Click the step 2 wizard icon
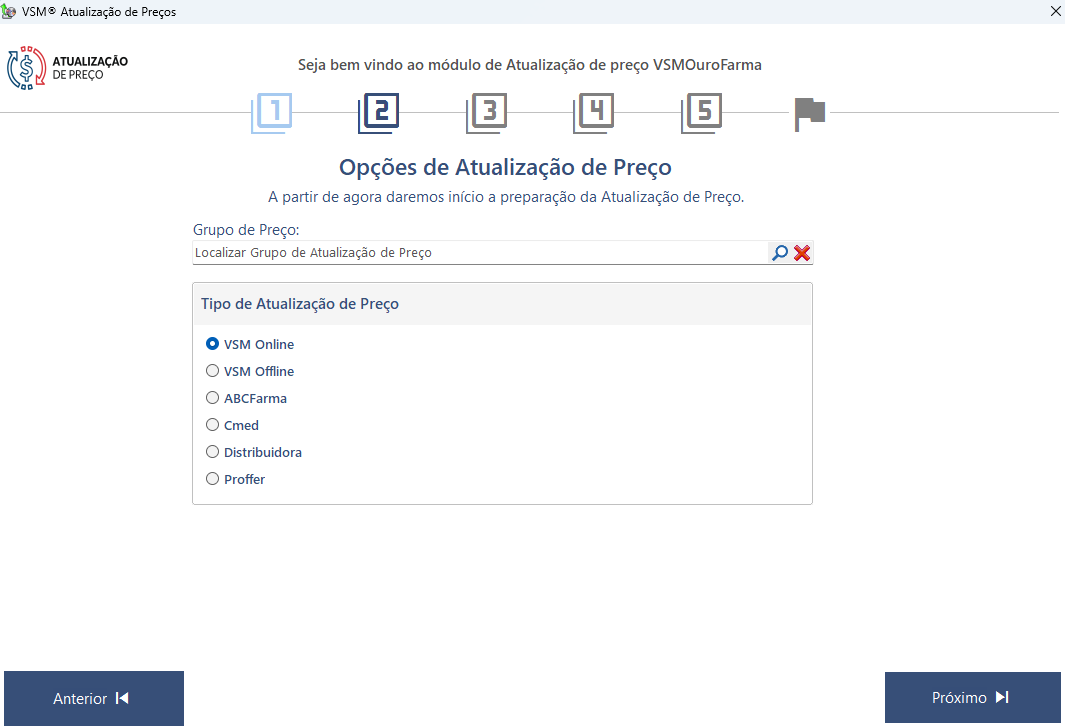Viewport: 1065px width, 726px height. click(x=379, y=113)
